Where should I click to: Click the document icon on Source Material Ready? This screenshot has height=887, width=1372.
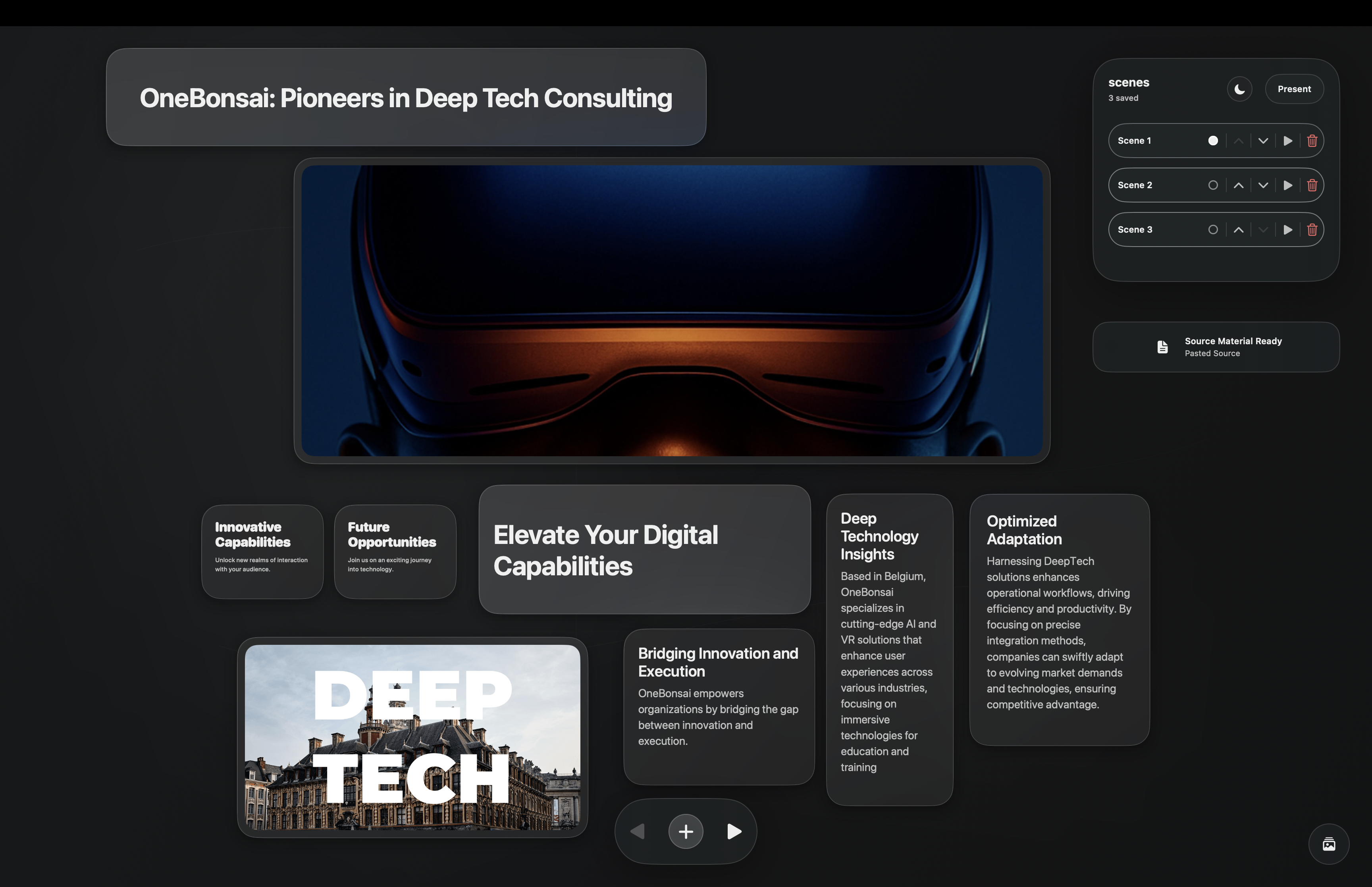point(1162,346)
